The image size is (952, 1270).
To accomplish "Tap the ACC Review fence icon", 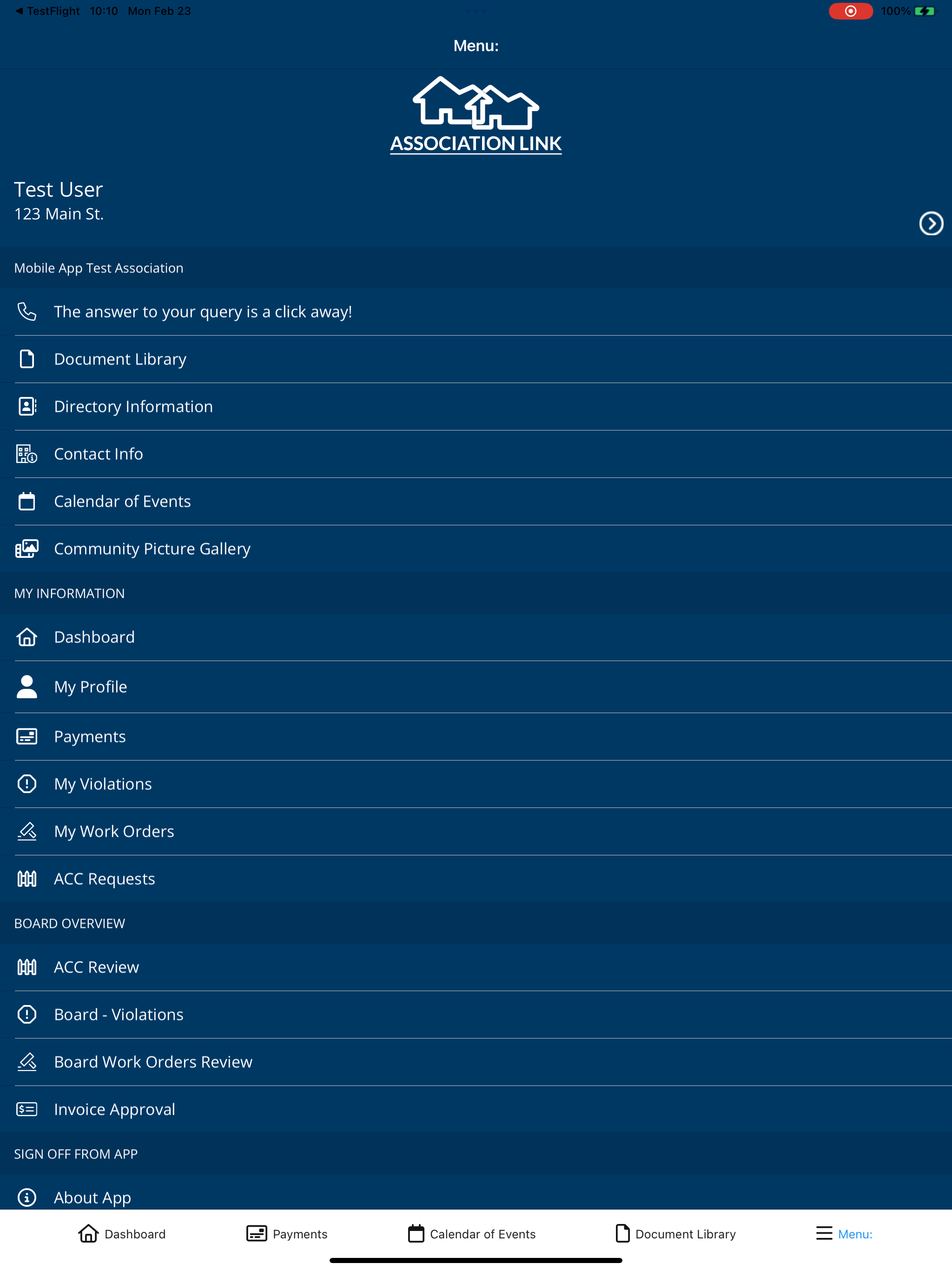I will click(27, 967).
